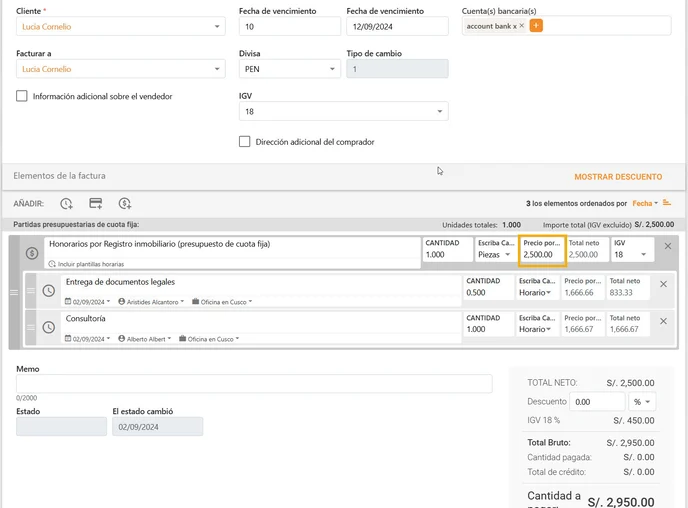
Task: Click El estado cambió date 02/09/2024
Action: click(x=158, y=426)
